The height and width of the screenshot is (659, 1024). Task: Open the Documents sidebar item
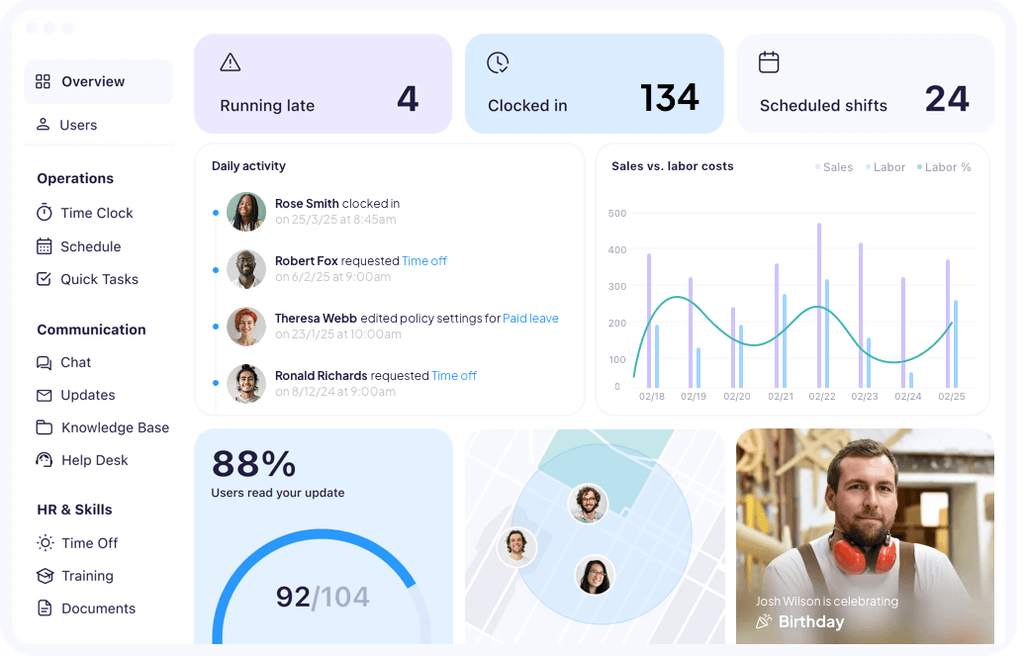click(x=98, y=608)
